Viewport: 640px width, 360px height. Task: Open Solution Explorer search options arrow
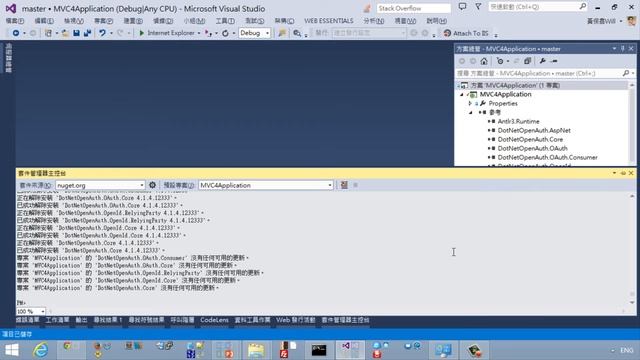click(x=633, y=73)
